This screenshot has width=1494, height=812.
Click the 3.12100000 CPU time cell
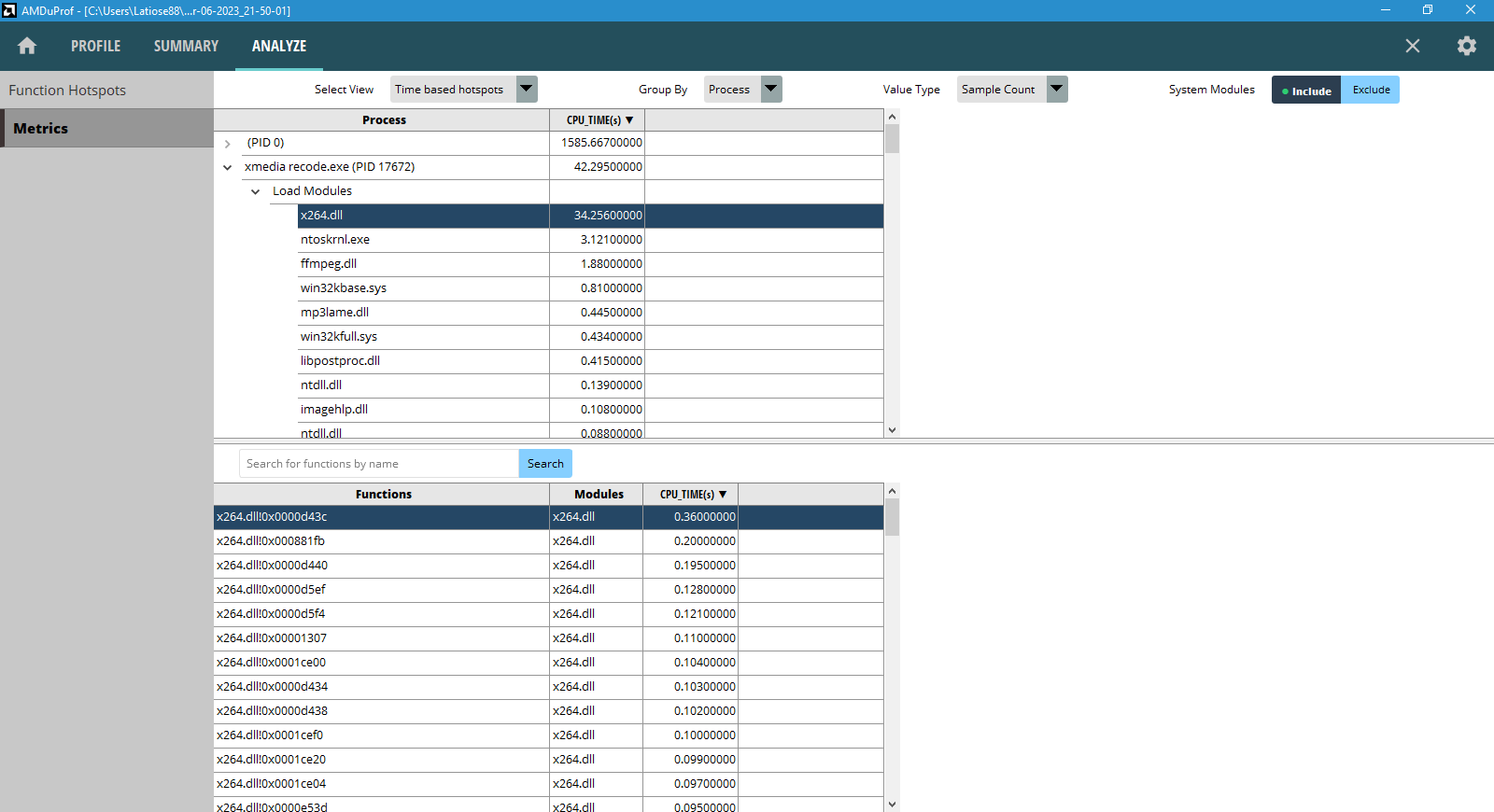click(x=598, y=240)
